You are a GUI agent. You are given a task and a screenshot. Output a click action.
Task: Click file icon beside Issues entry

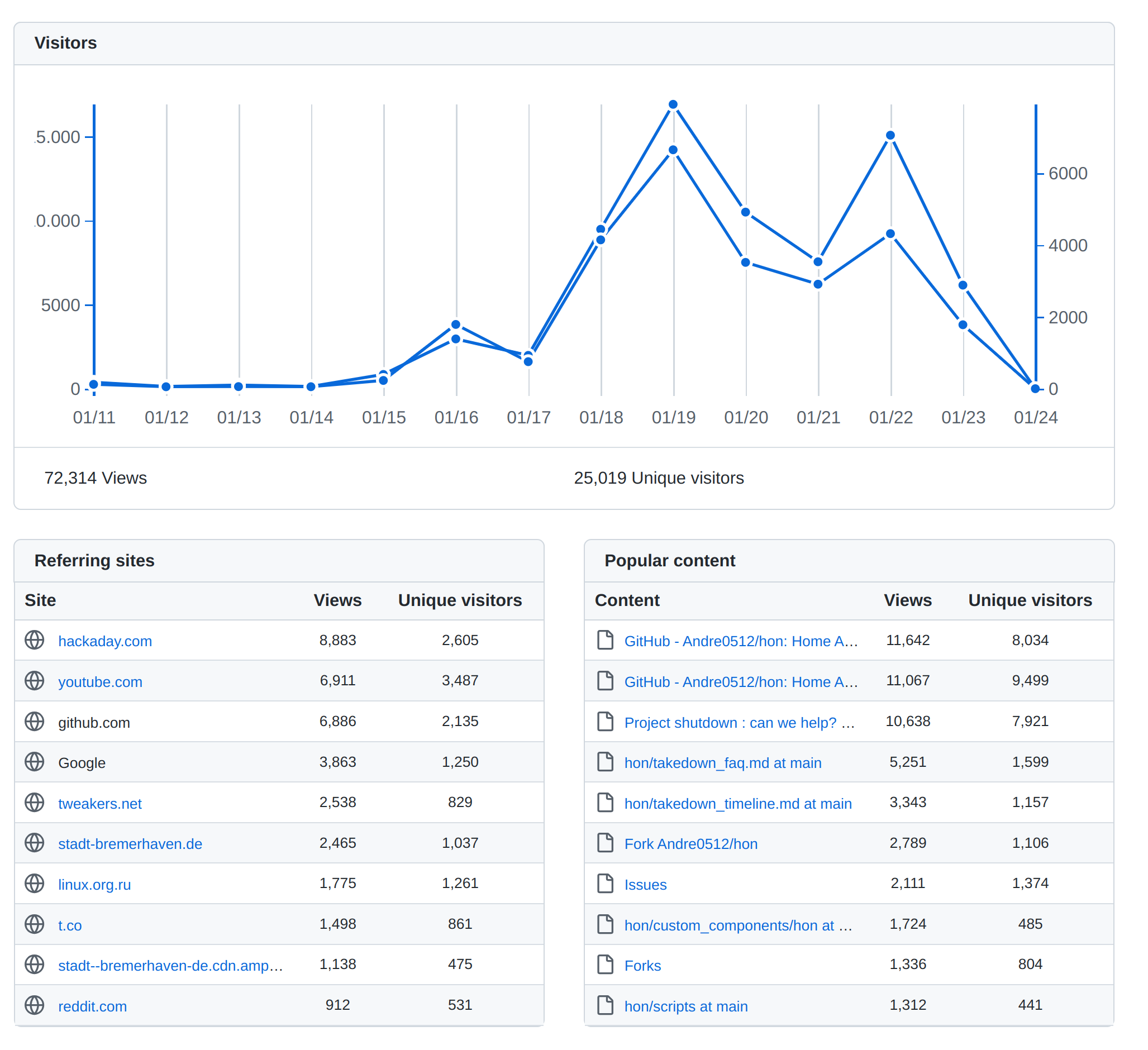[606, 883]
